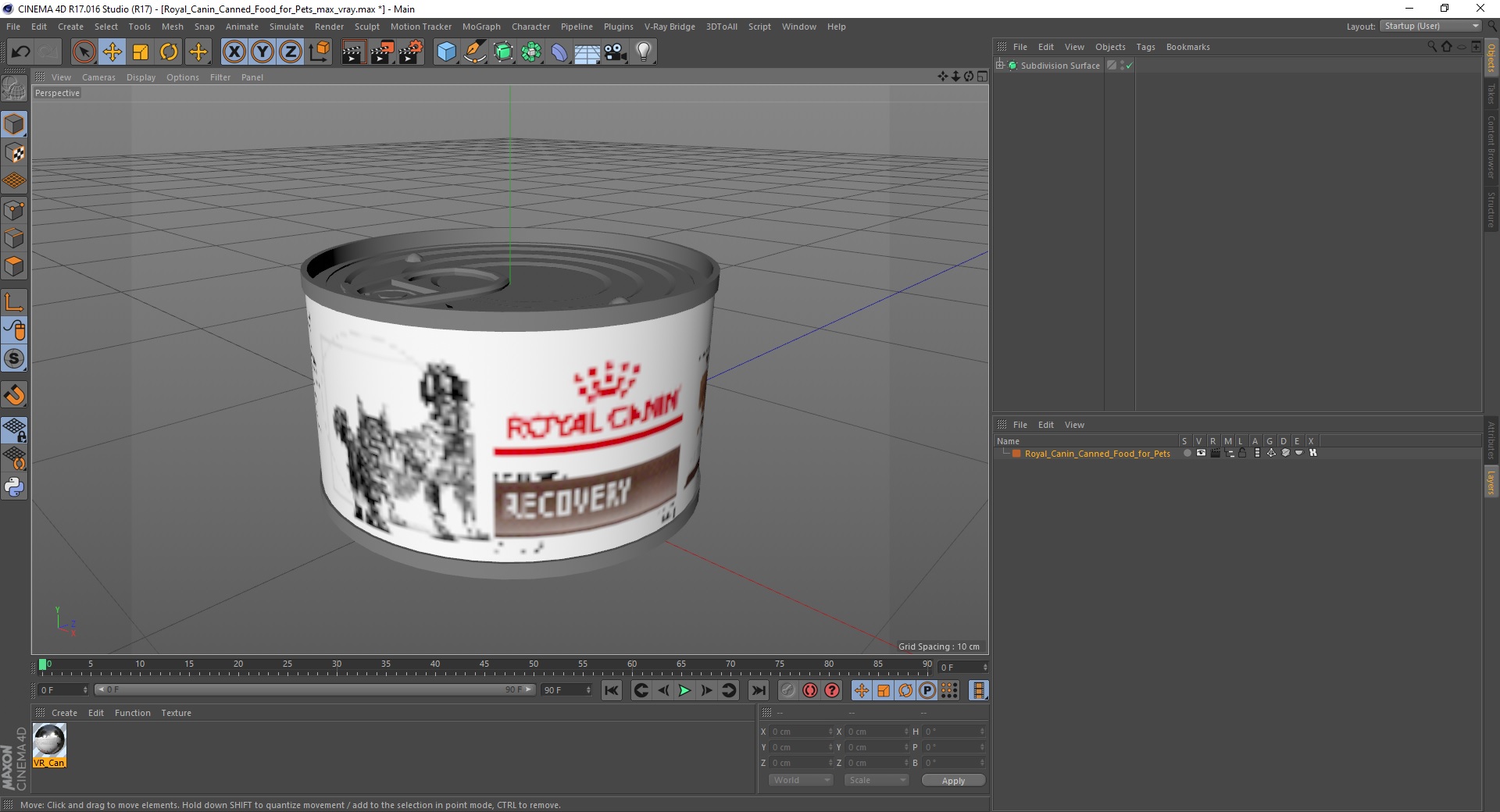Click the X position input field
This screenshot has height=812, width=1500.
pyautogui.click(x=799, y=732)
